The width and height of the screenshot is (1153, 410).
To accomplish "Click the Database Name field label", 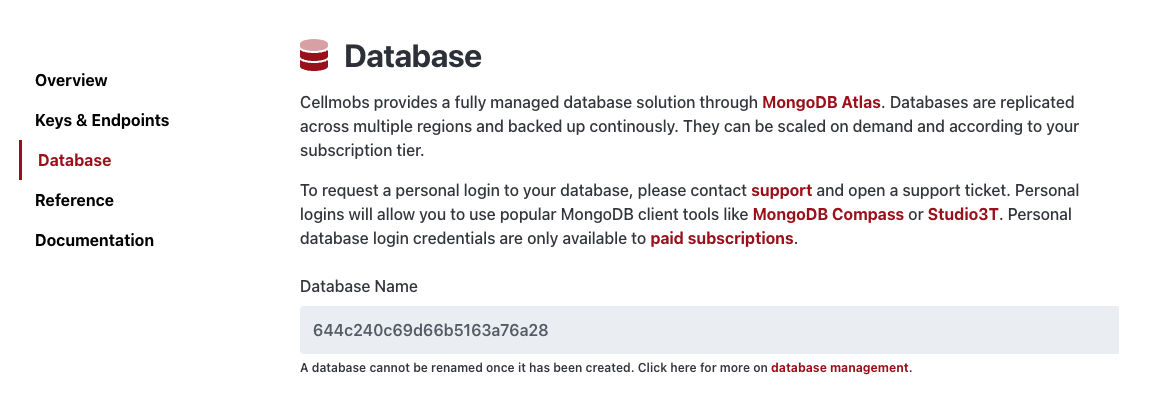I will tap(359, 287).
